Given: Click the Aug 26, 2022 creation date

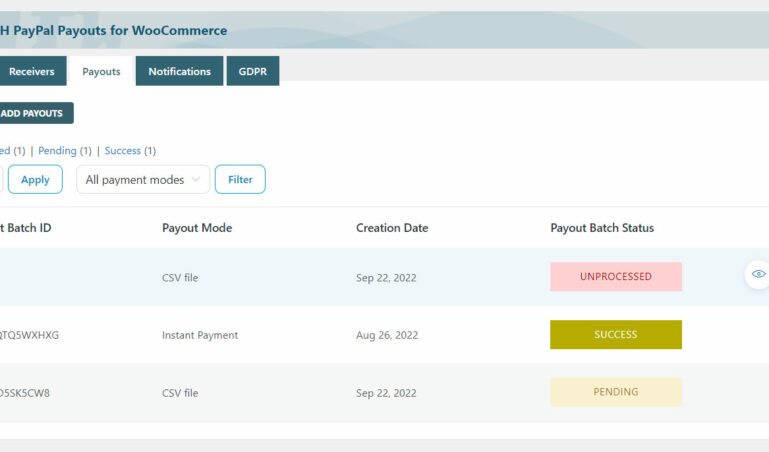Looking at the screenshot, I should point(387,335).
